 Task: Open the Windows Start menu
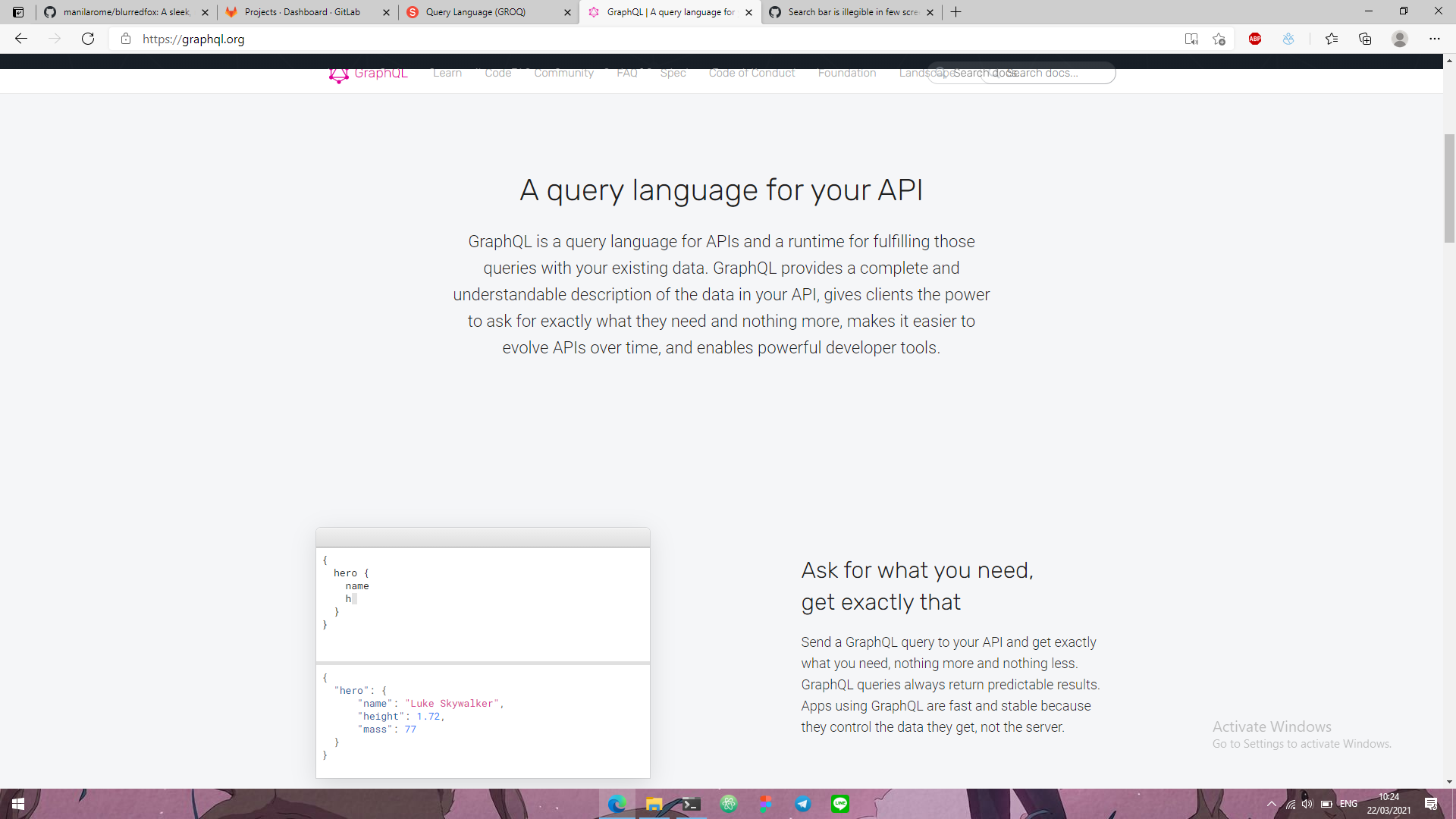18,804
